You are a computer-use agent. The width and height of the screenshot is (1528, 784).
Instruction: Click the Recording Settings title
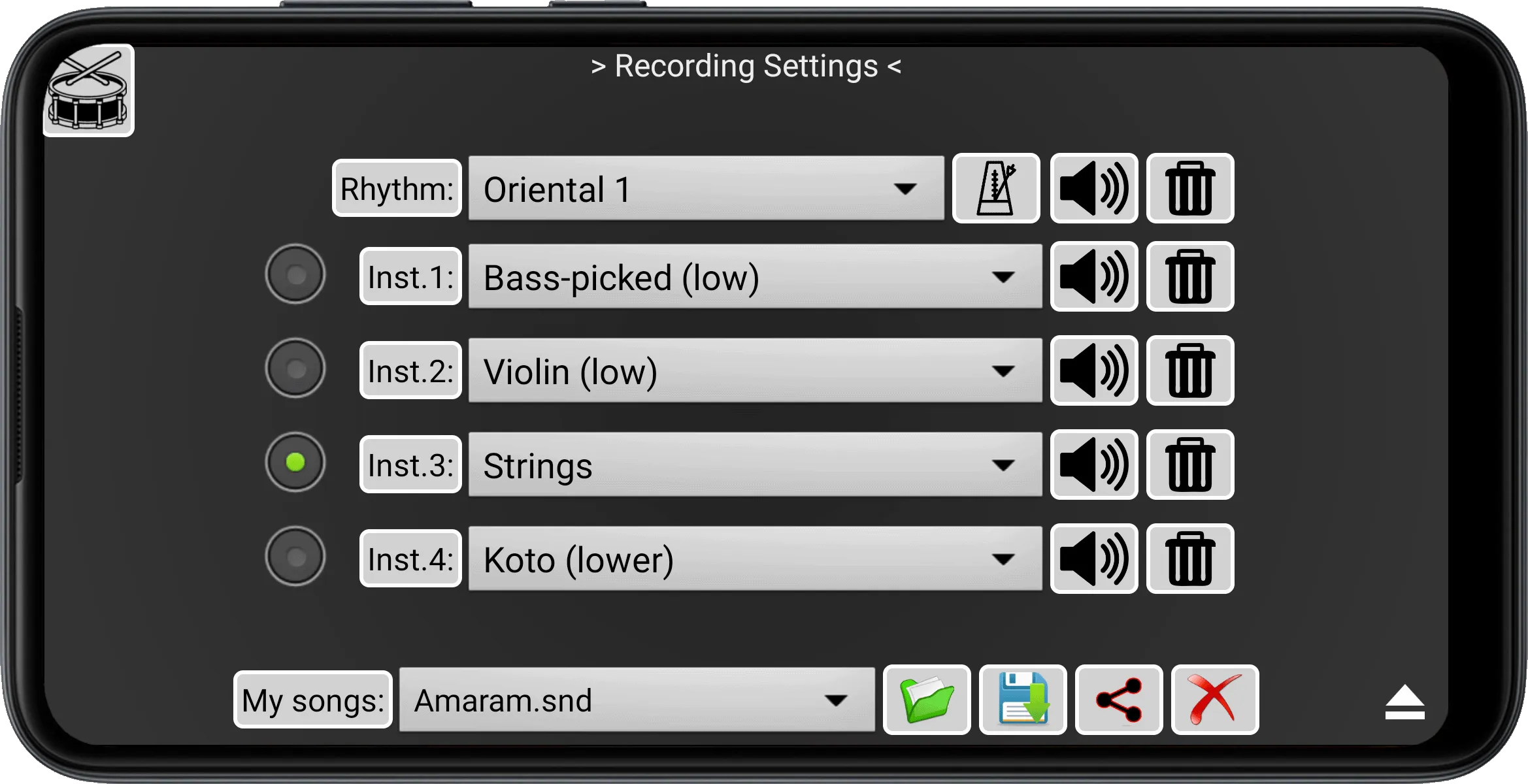[x=746, y=66]
